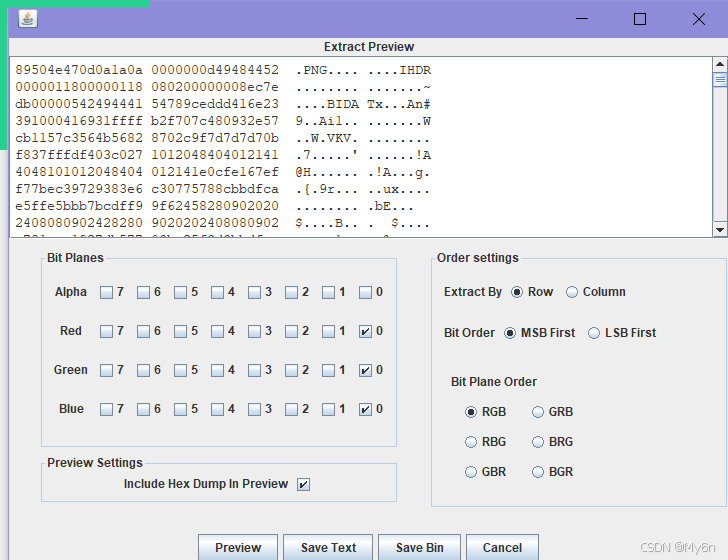728x560 pixels.
Task: Click the Cancel button
Action: (502, 547)
